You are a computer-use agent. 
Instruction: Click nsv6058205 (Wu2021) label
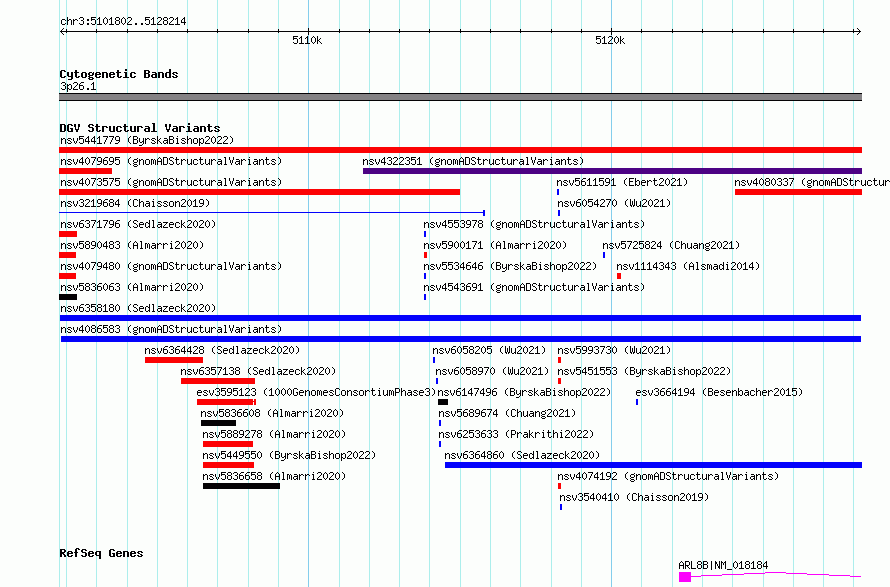[489, 350]
